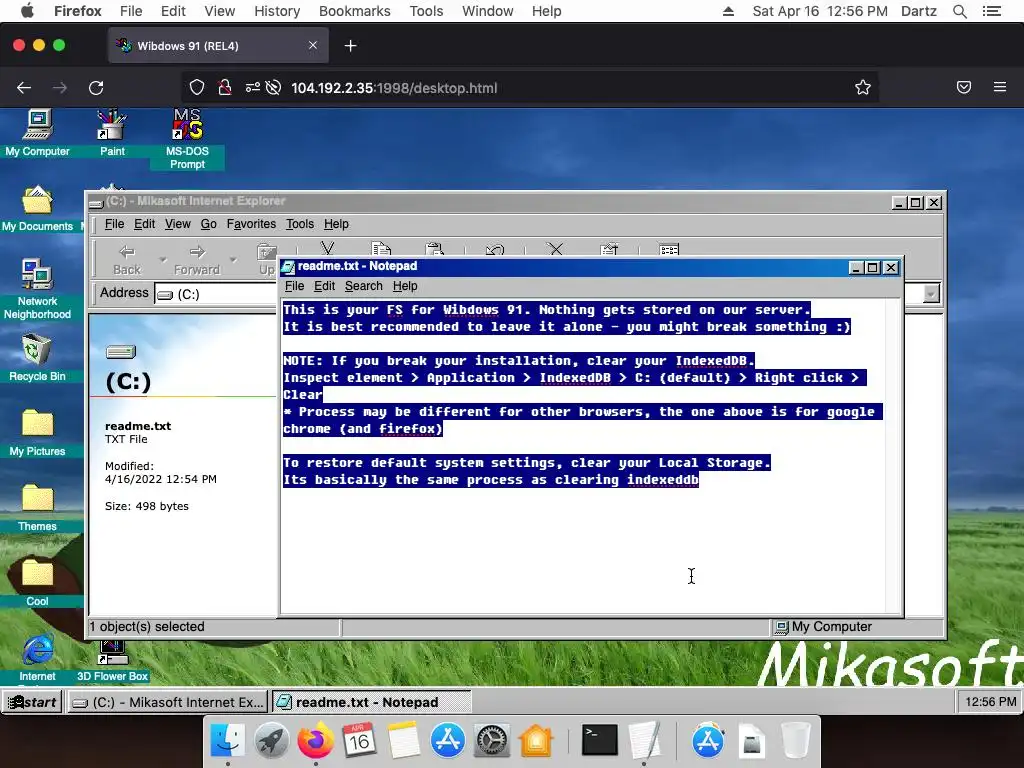Screen dimensions: 1024x768
Task: Click the Copy toolbar icon in explorer
Action: point(381,248)
